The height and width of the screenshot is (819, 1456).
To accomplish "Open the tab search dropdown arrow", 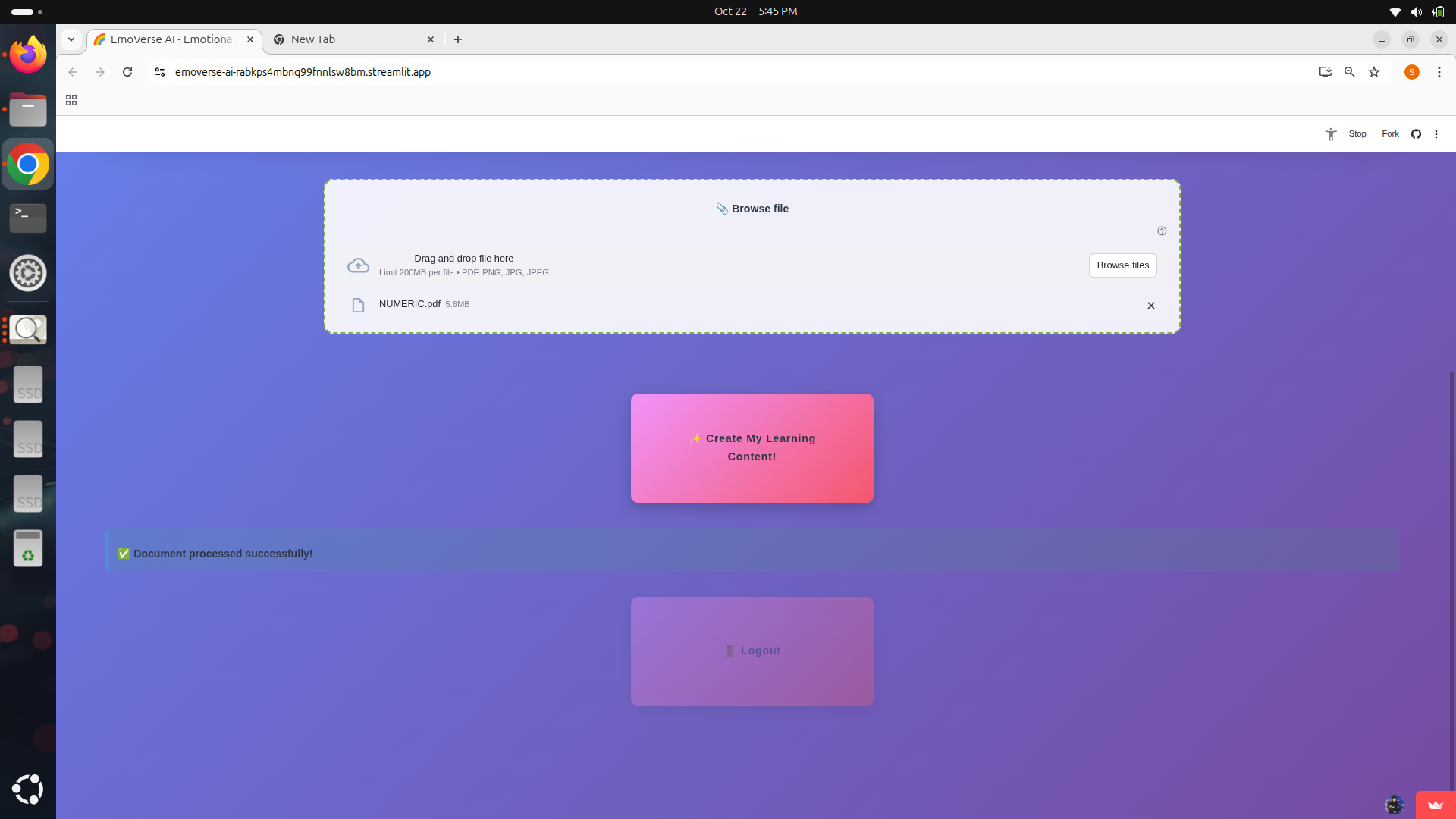I will coord(71,39).
